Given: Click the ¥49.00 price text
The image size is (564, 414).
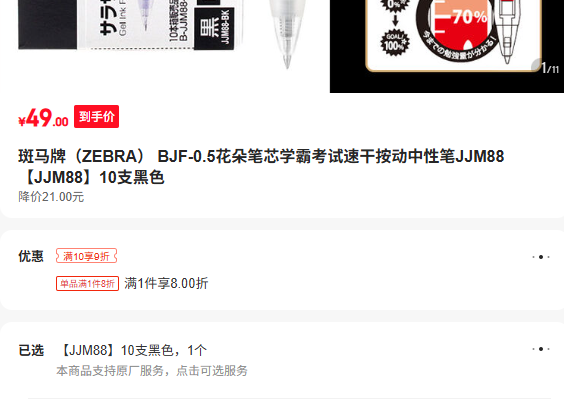Looking at the screenshot, I should 43,118.
